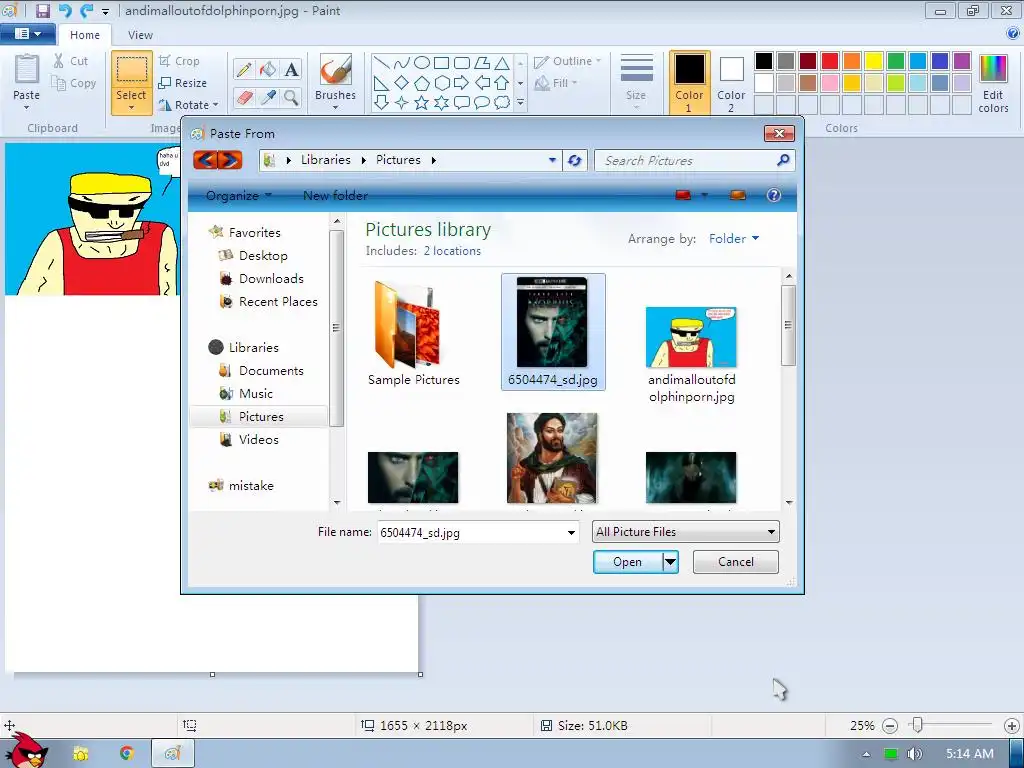Open the Documents library

271,371
